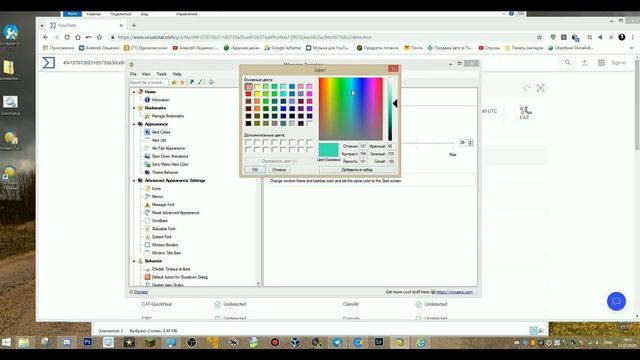Click the Синий blue value field
The width and height of the screenshot is (640, 360).
pos(391,161)
